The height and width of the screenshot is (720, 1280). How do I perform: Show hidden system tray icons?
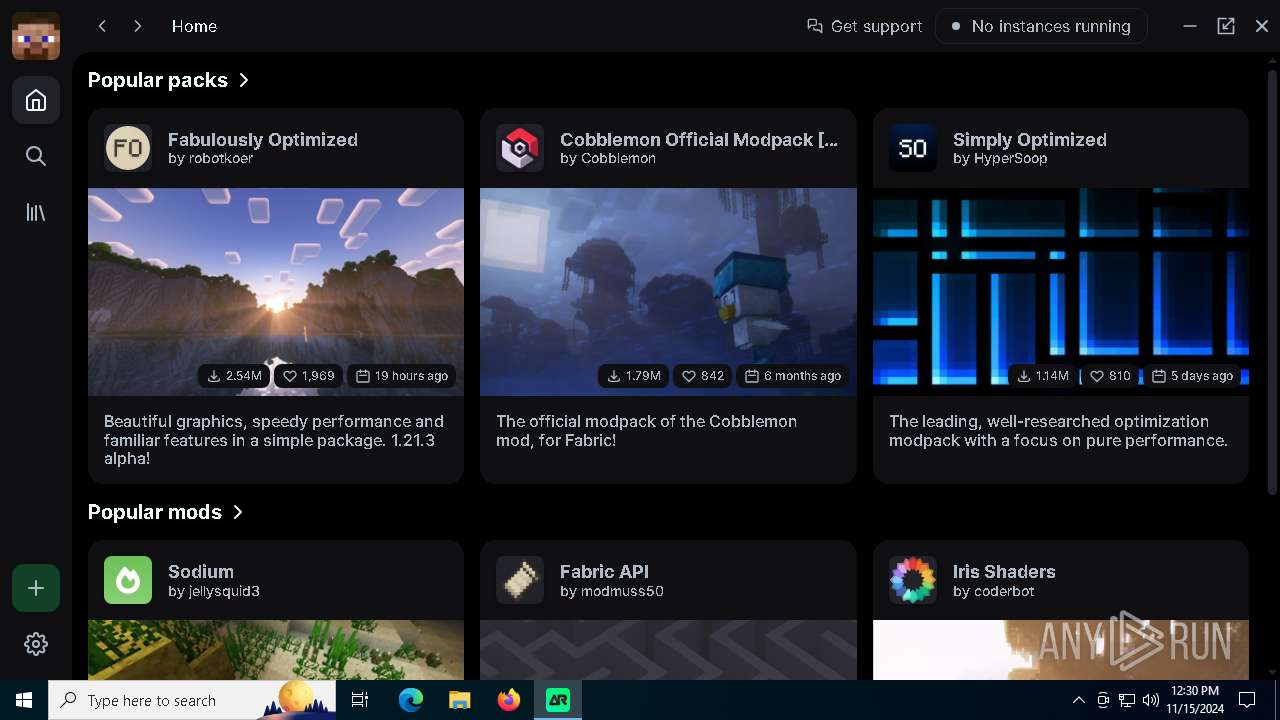1079,700
